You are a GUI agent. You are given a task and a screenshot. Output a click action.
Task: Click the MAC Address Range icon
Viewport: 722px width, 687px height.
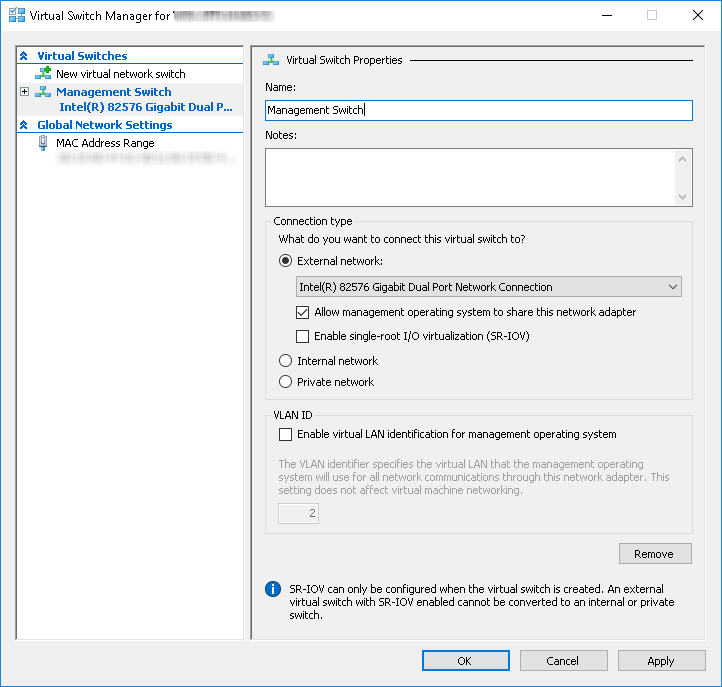43,143
